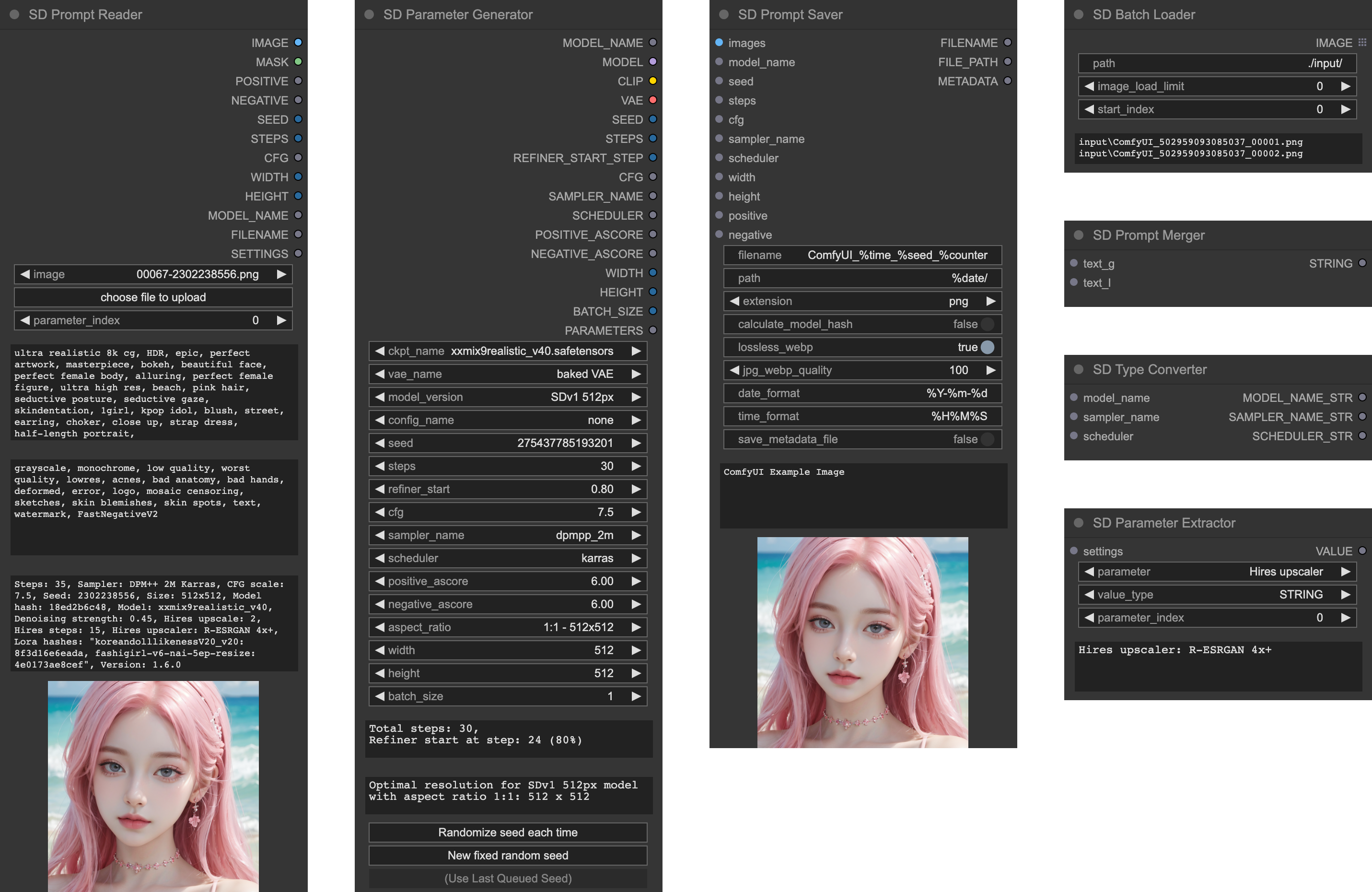Click the IMAGE grid output on Batch Loader
Viewport: 1372px width, 892px height.
(1361, 43)
